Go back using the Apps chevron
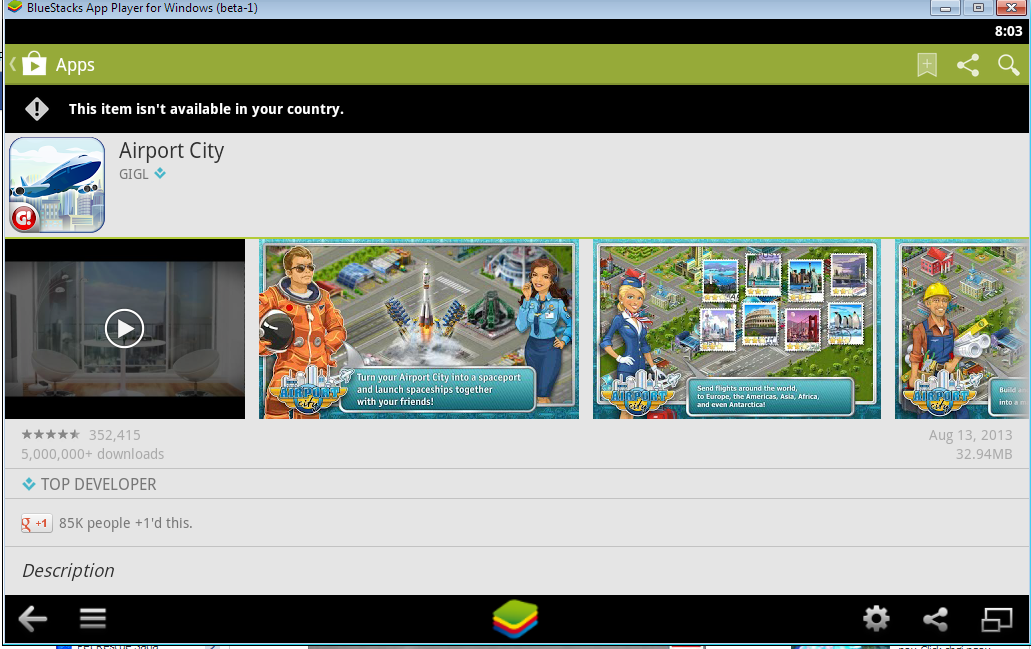The image size is (1031, 649). [x=12, y=64]
